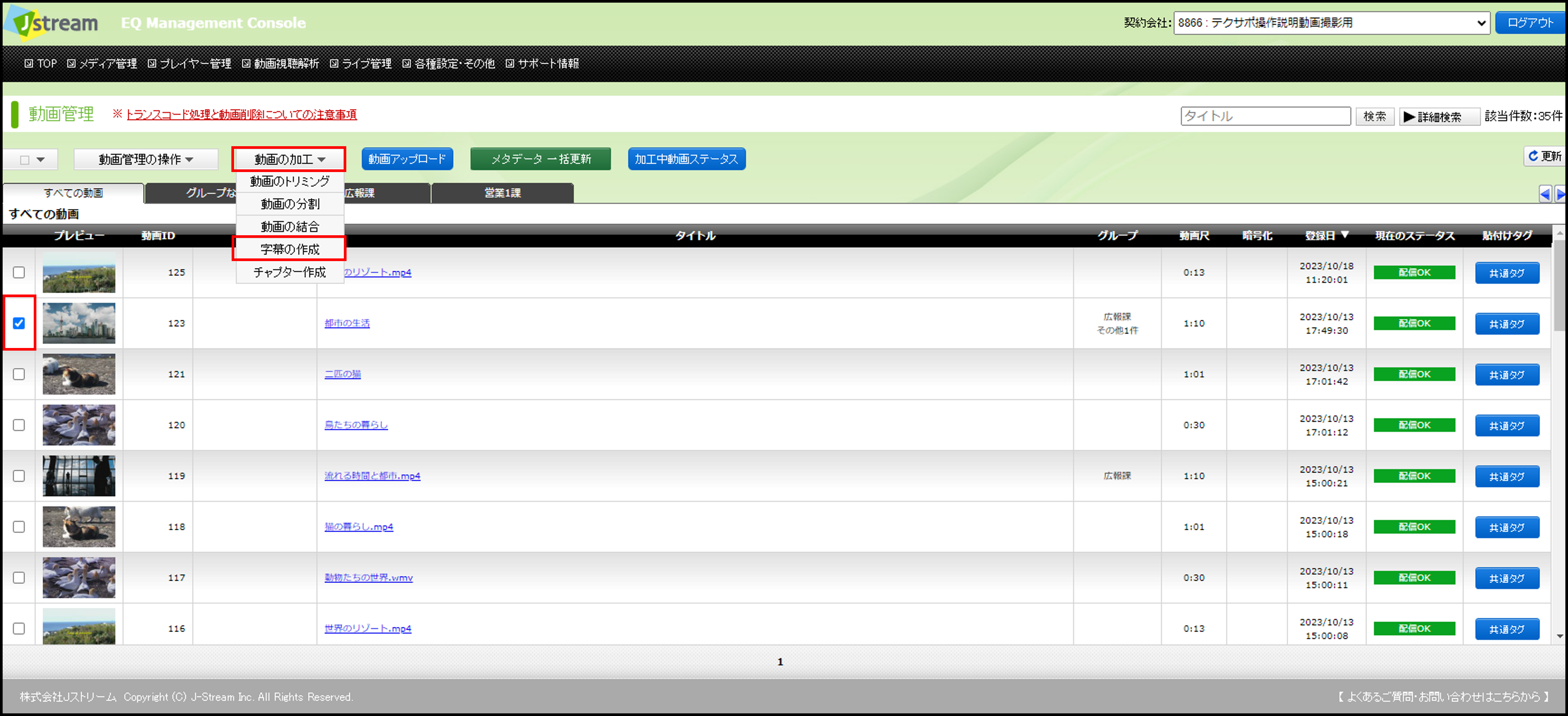Select 字幕の作成 menu item
Image resolution: width=1568 pixels, height=716 pixels.
(290, 249)
